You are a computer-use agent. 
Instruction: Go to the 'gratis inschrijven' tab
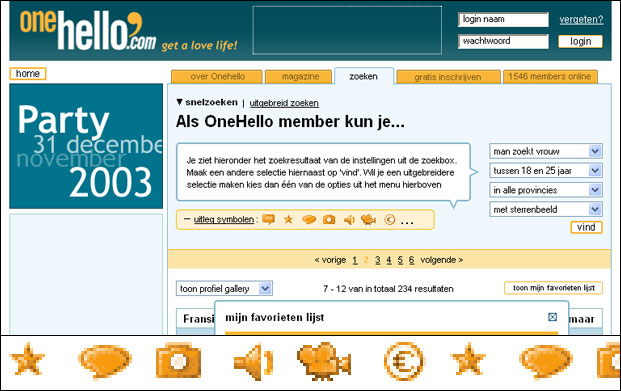click(x=448, y=77)
